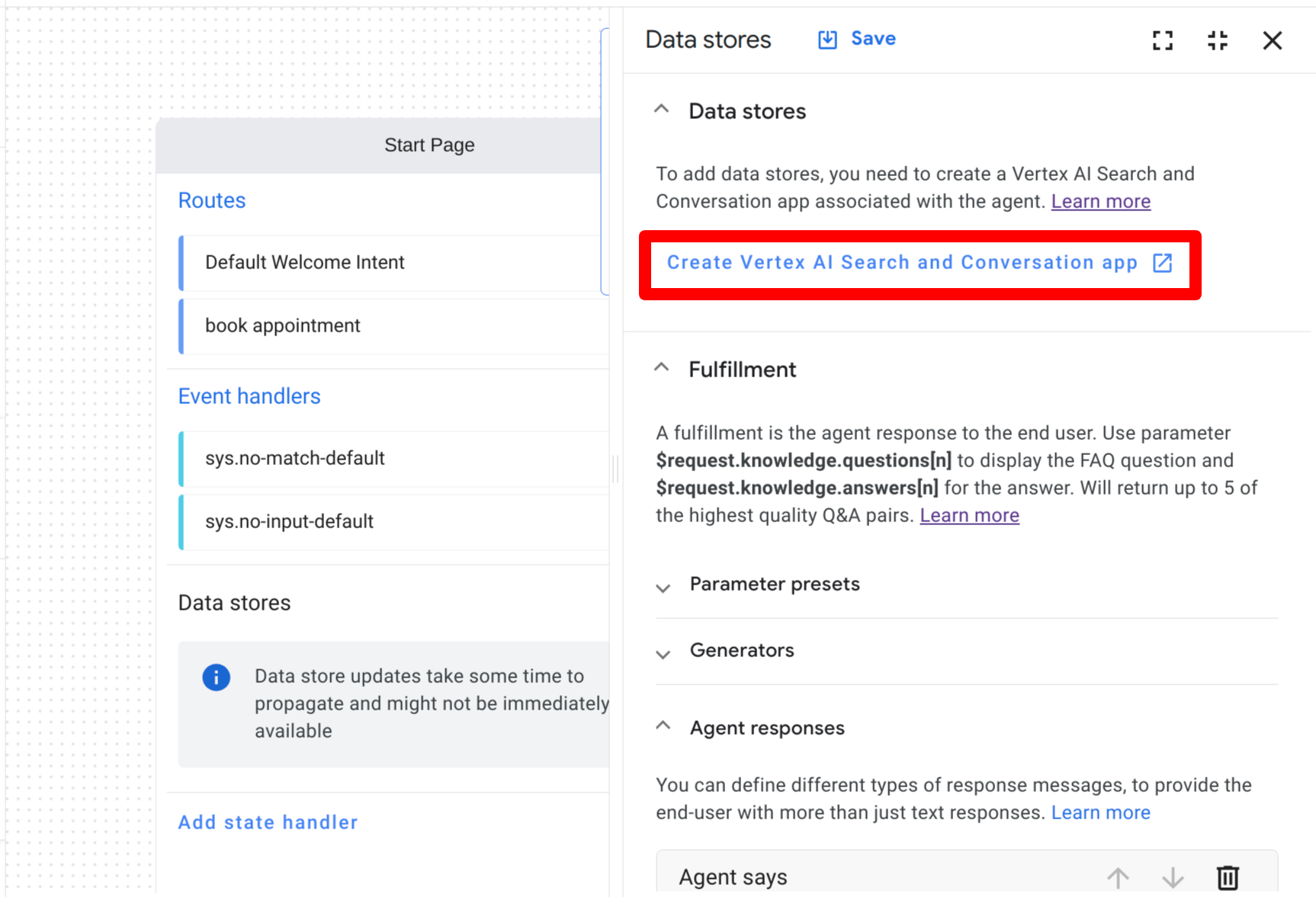Select the book appointment route
Viewport: 1316px width, 897px height.
coord(283,325)
